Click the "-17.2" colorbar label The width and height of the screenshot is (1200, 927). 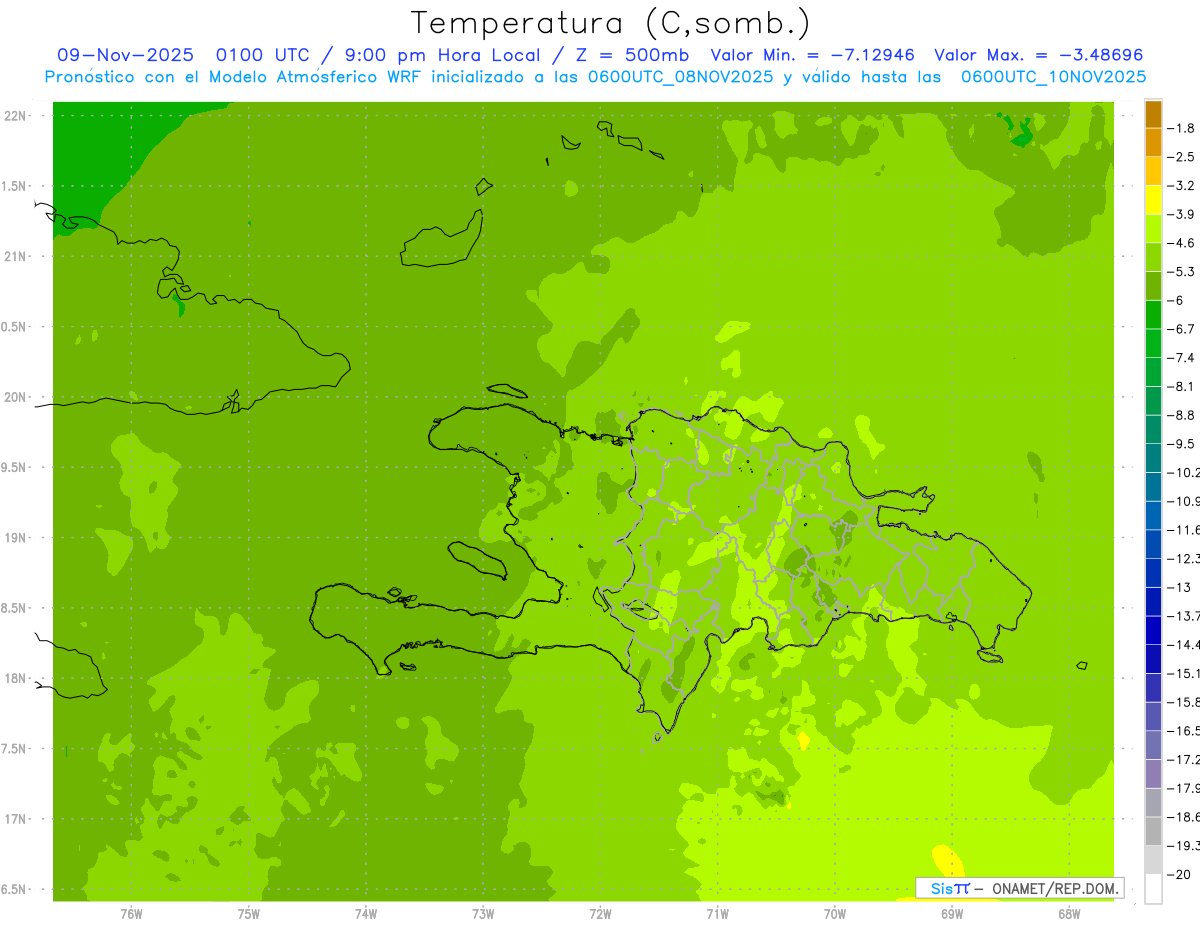[x=1183, y=760]
